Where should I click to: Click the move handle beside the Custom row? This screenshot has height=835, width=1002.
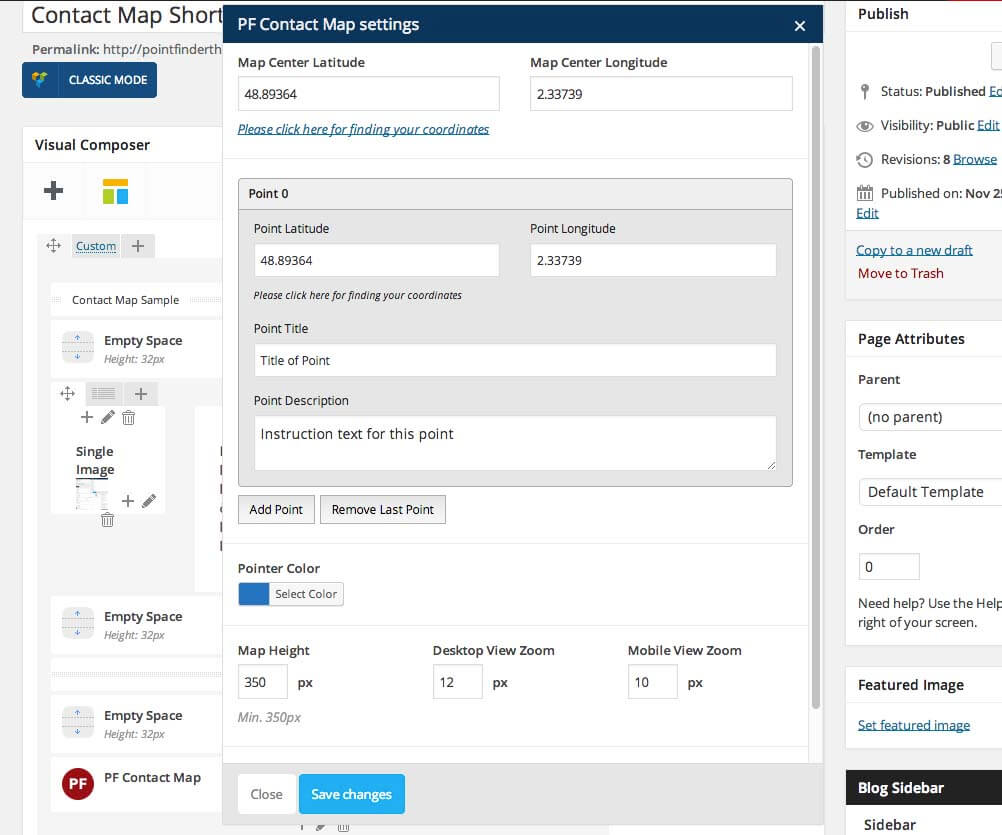tap(54, 245)
